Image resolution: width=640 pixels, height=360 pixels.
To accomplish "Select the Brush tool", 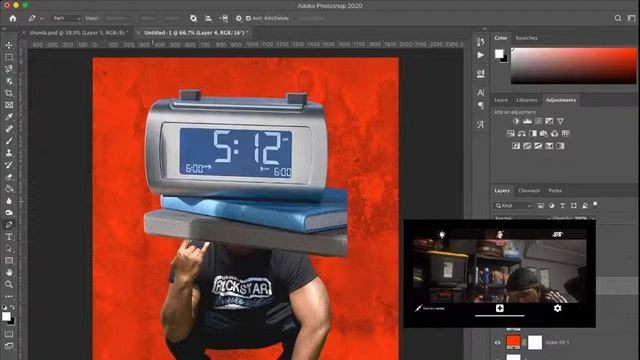I will point(9,141).
